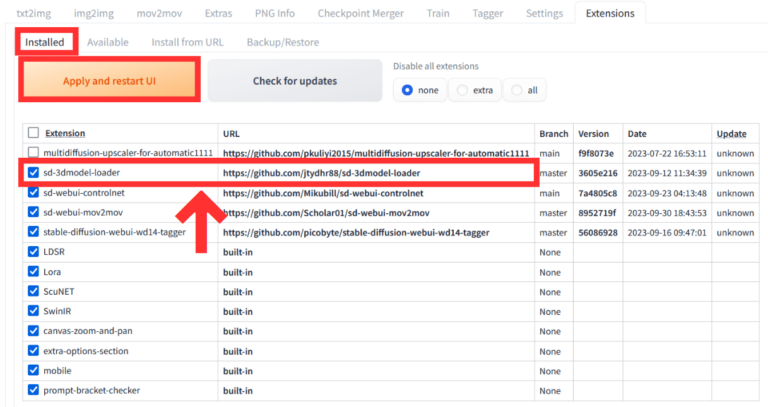
Task: Switch to the txt2img tab
Action: click(34, 13)
